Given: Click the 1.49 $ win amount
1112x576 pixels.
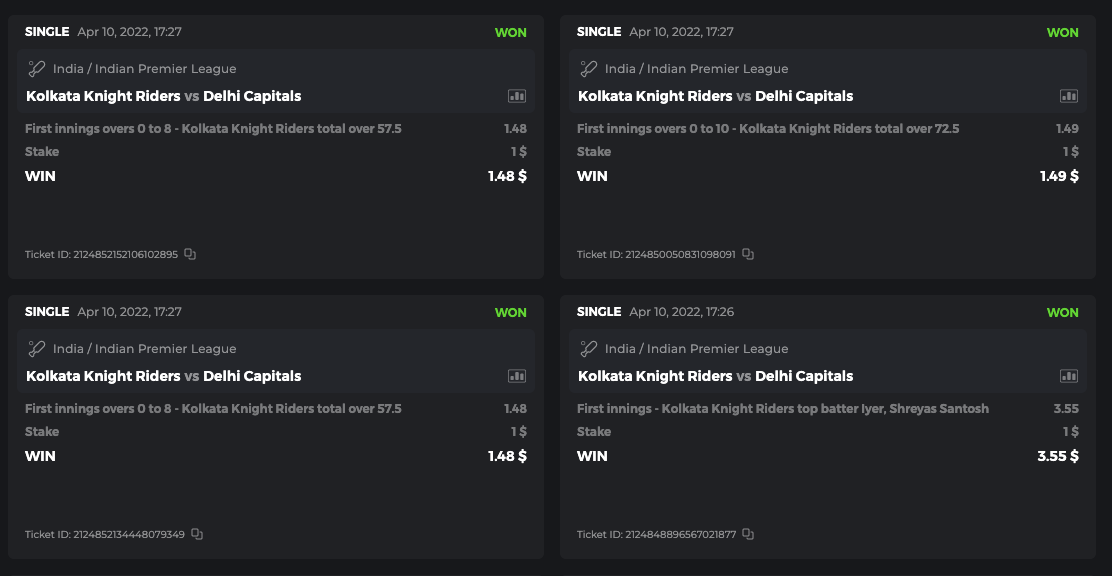Looking at the screenshot, I should 1059,176.
